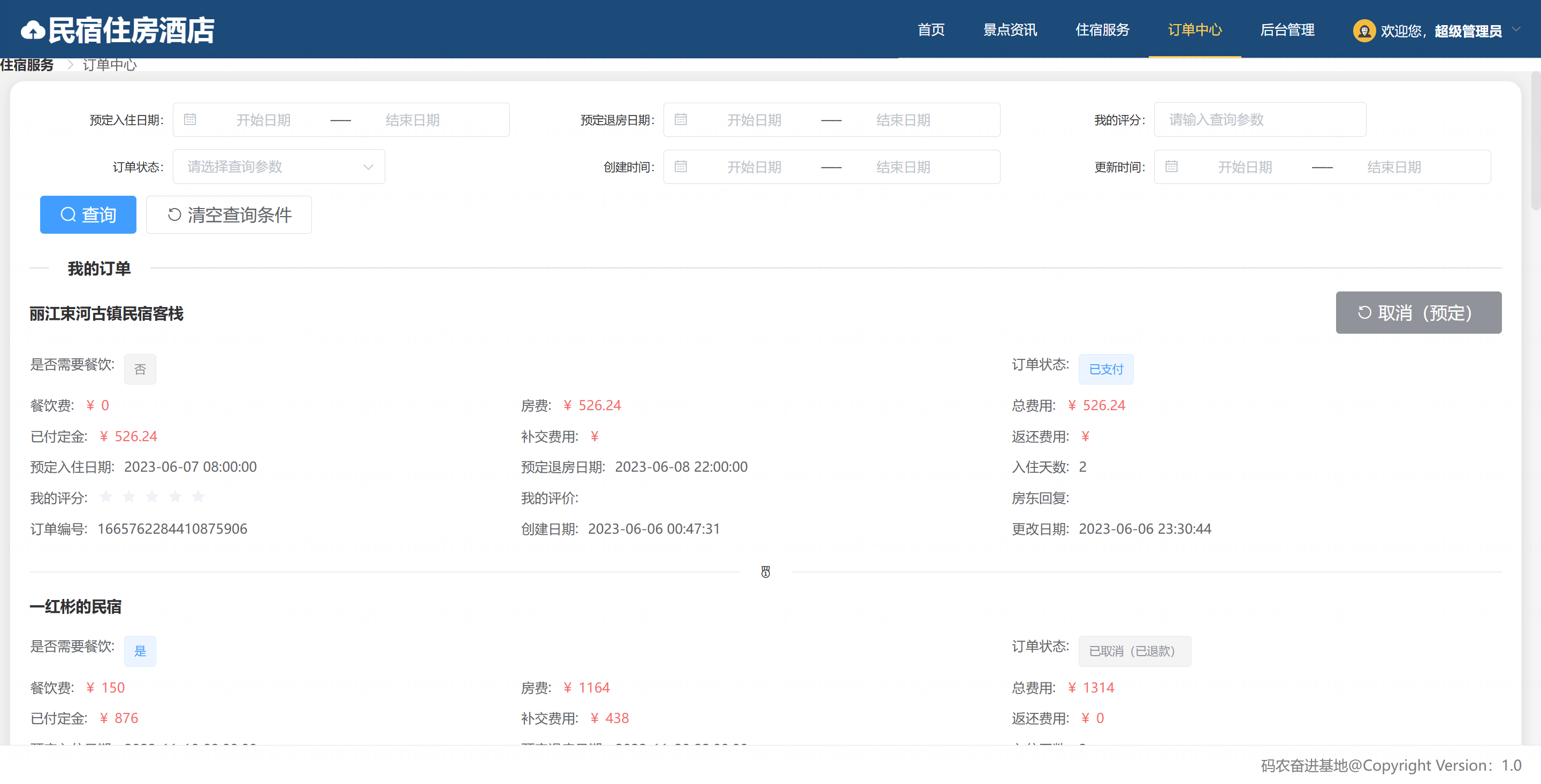Click the page vertical scrollbar
This screenshot has width=1541, height=784.
coord(1535,141)
